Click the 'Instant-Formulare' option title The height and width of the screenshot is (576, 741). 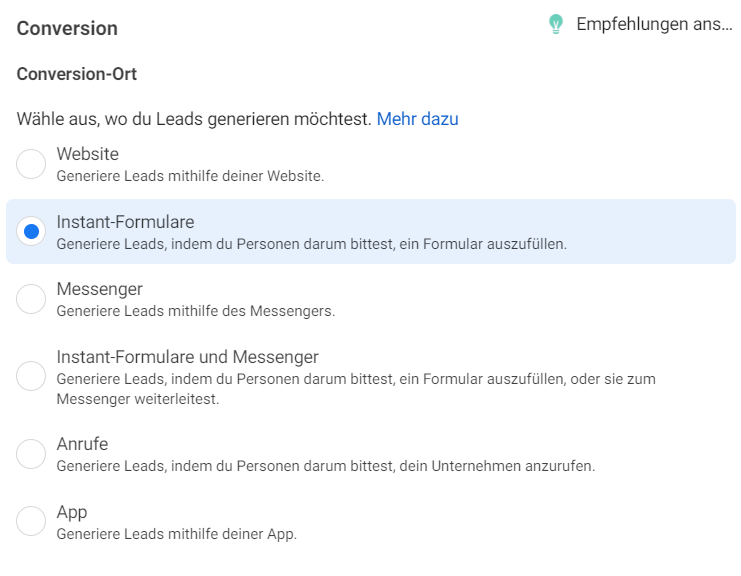(x=125, y=222)
